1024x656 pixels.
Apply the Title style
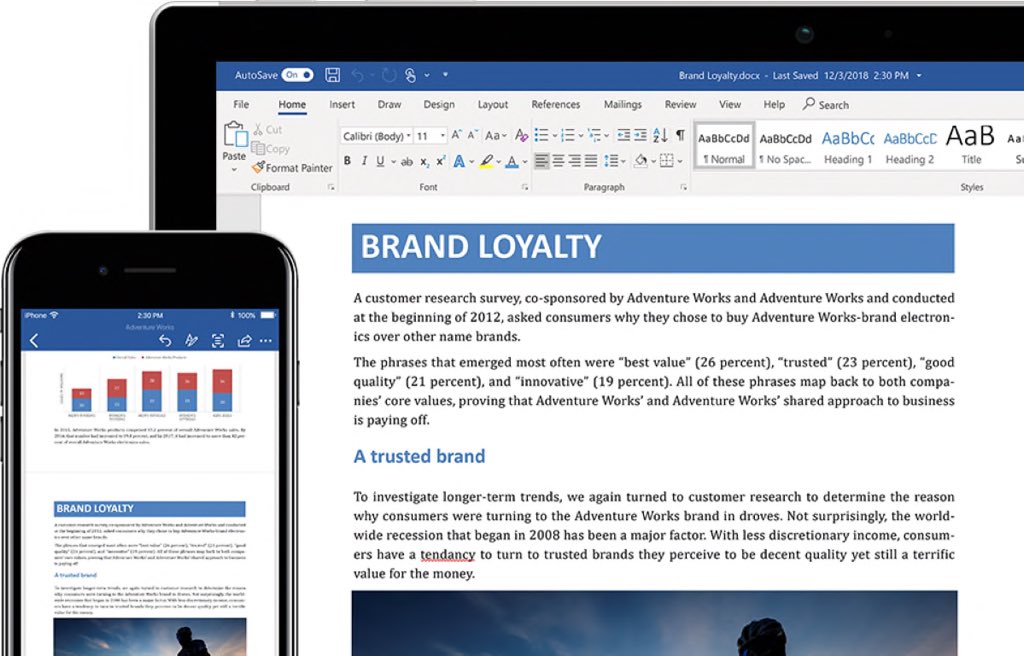(x=970, y=145)
